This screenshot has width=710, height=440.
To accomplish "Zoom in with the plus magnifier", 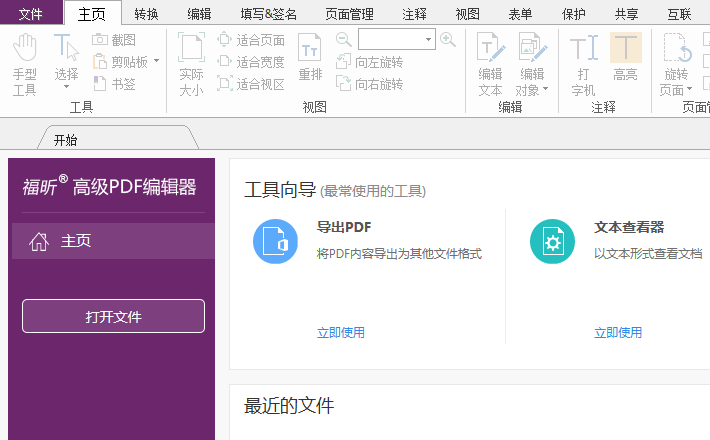I will (448, 39).
